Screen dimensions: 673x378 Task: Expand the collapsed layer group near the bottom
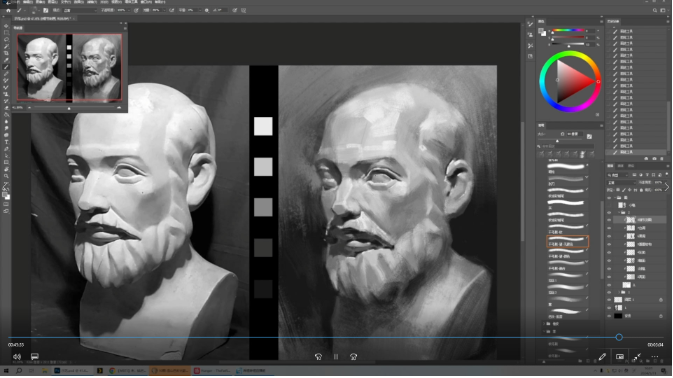click(x=618, y=293)
